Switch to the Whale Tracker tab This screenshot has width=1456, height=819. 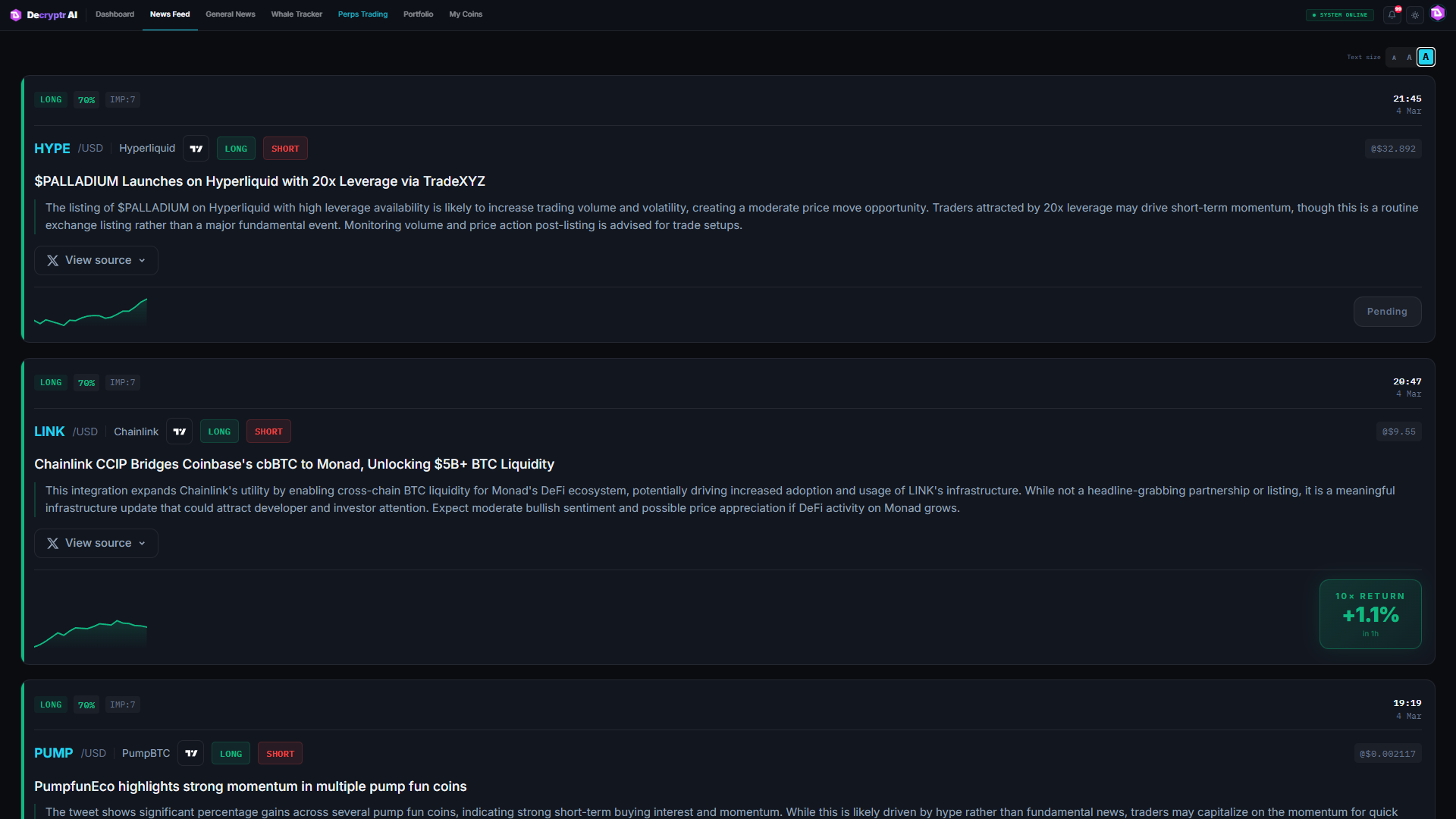(297, 14)
